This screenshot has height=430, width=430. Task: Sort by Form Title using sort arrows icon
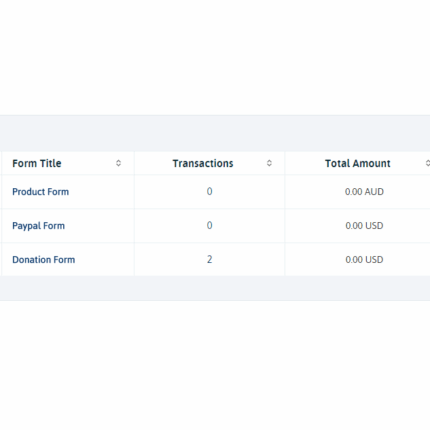118,163
